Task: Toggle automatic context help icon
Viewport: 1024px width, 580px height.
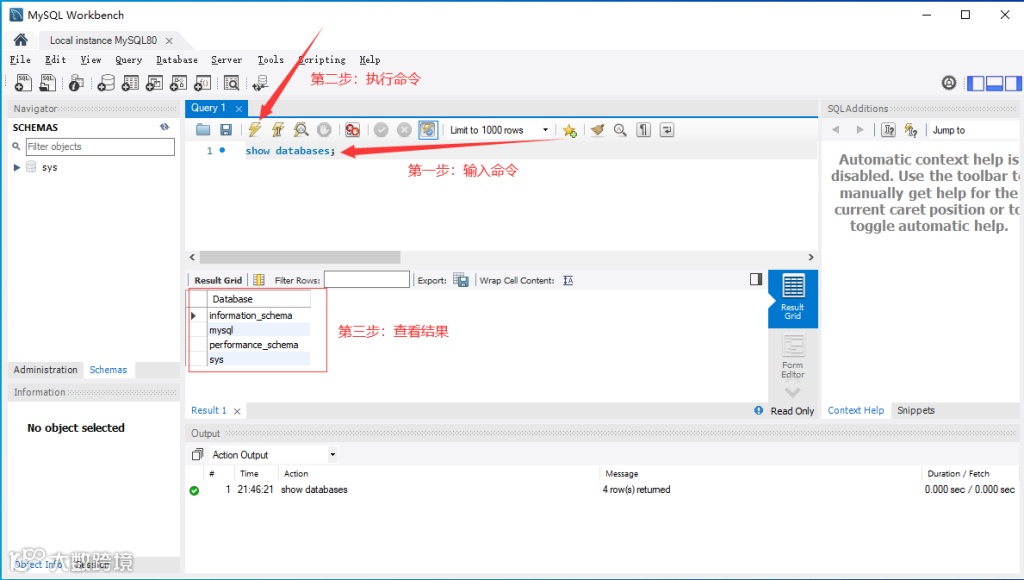Action: click(x=911, y=130)
